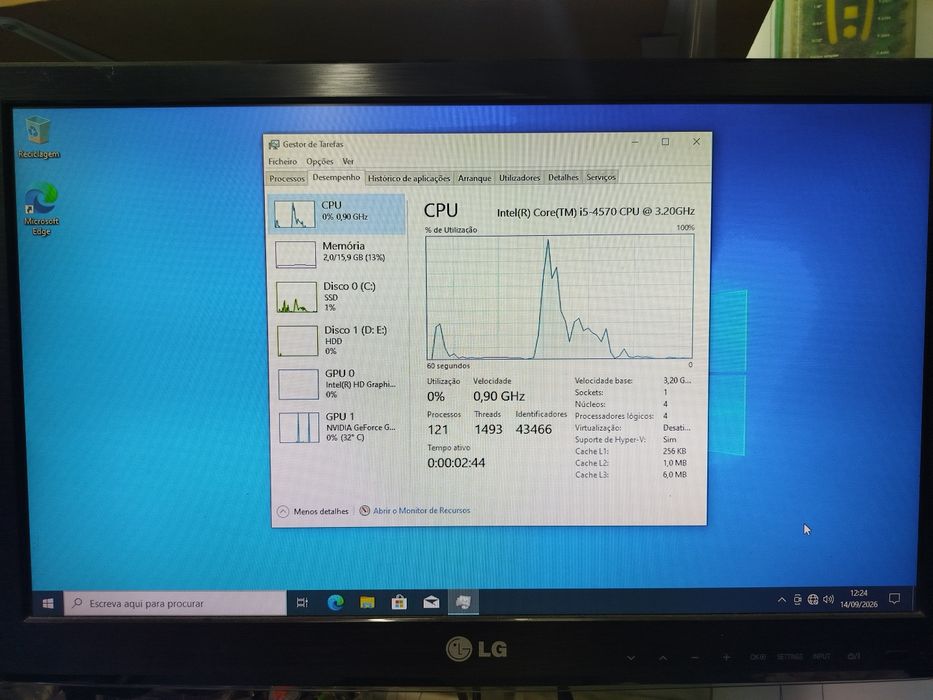This screenshot has width=933, height=700.
Task: Open File Explorer from the taskbar
Action: pos(367,602)
